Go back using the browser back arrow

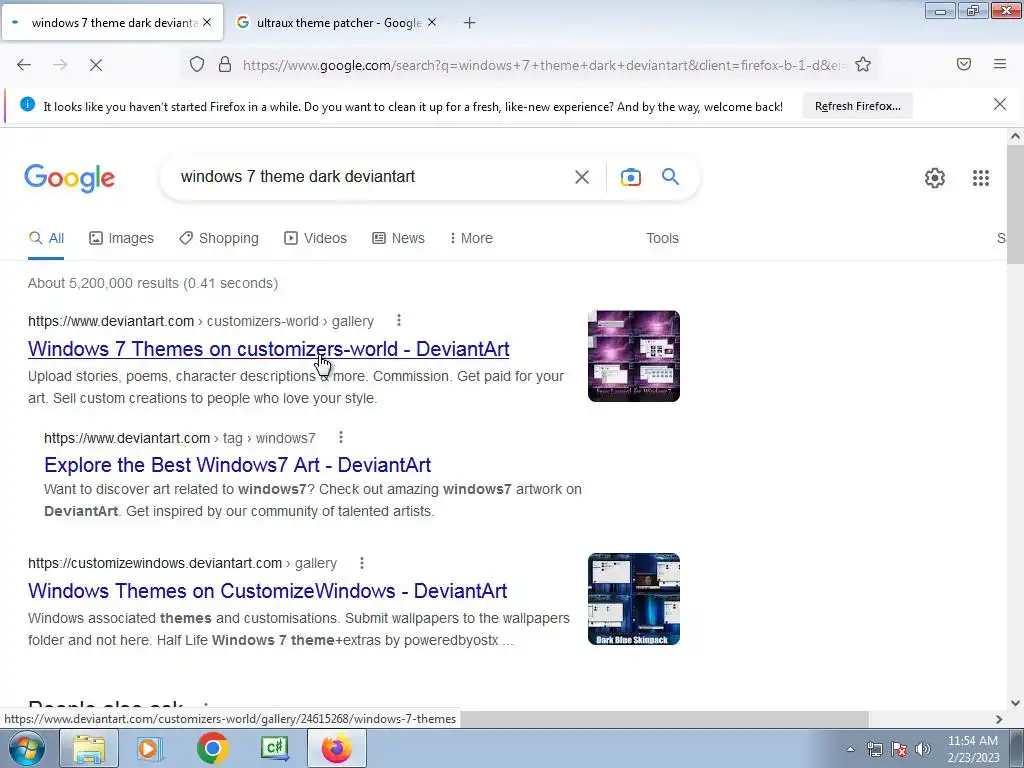(x=24, y=65)
